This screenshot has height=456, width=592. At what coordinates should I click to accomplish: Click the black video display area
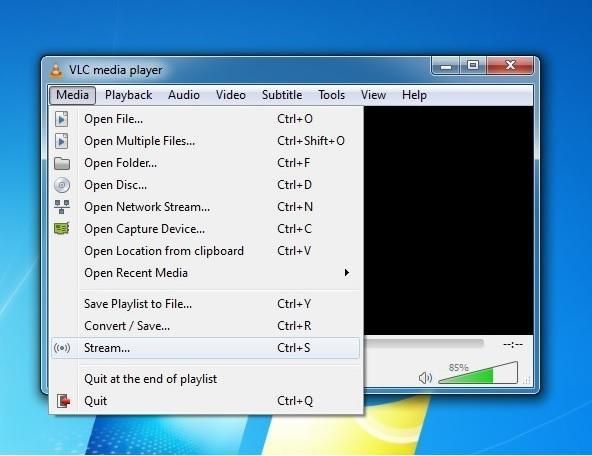(x=449, y=220)
